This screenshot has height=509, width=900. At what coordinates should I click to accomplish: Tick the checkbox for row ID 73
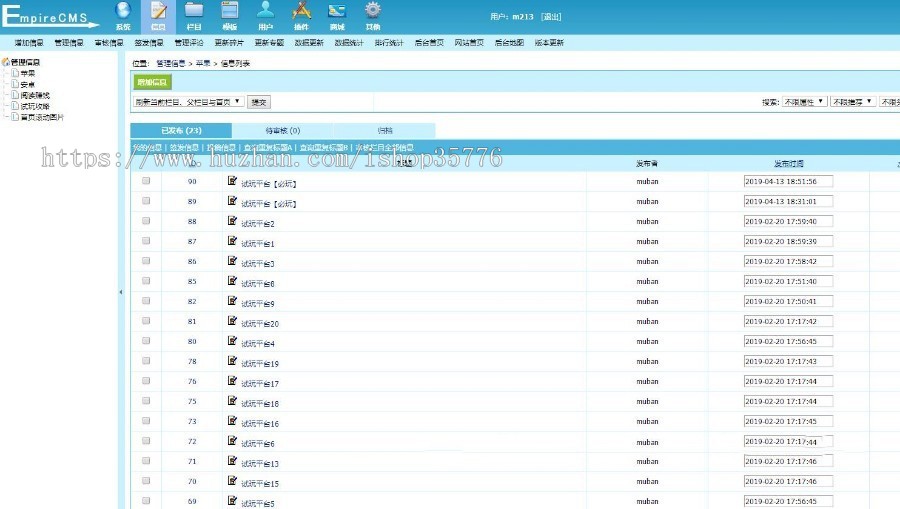click(x=146, y=421)
